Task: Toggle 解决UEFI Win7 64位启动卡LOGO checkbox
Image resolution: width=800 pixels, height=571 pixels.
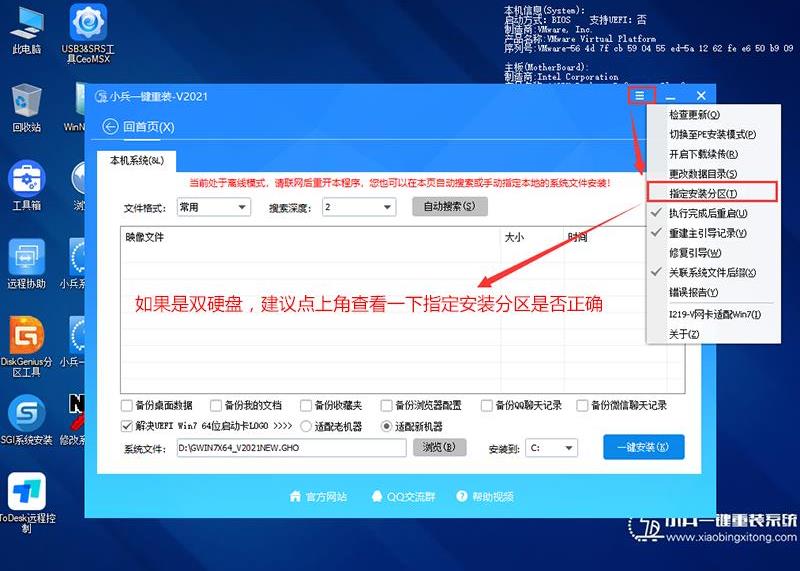Action: pos(127,425)
